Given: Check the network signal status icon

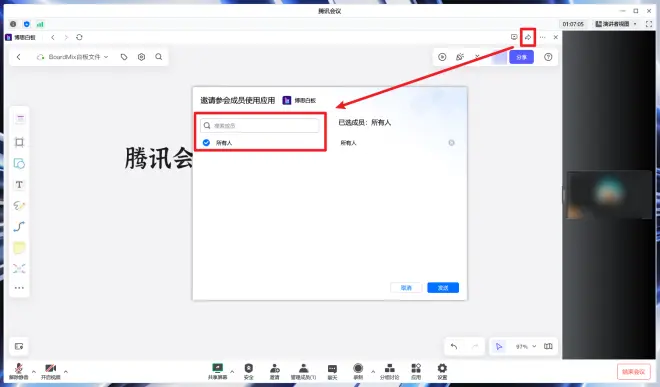Looking at the screenshot, I should coord(40,24).
